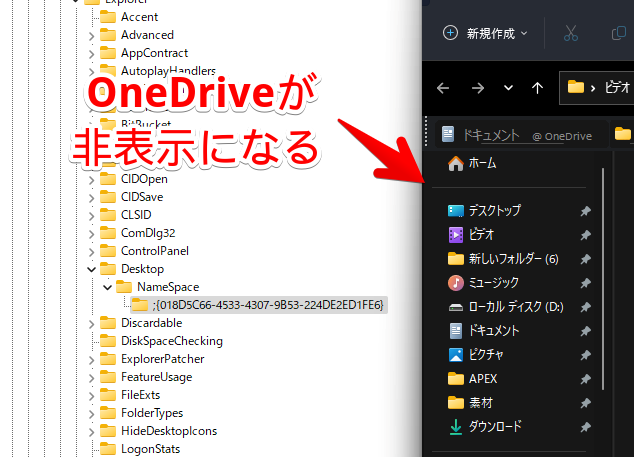Select the HideDesktopIcons registry key
This screenshot has height=457, width=634.
coord(169,431)
